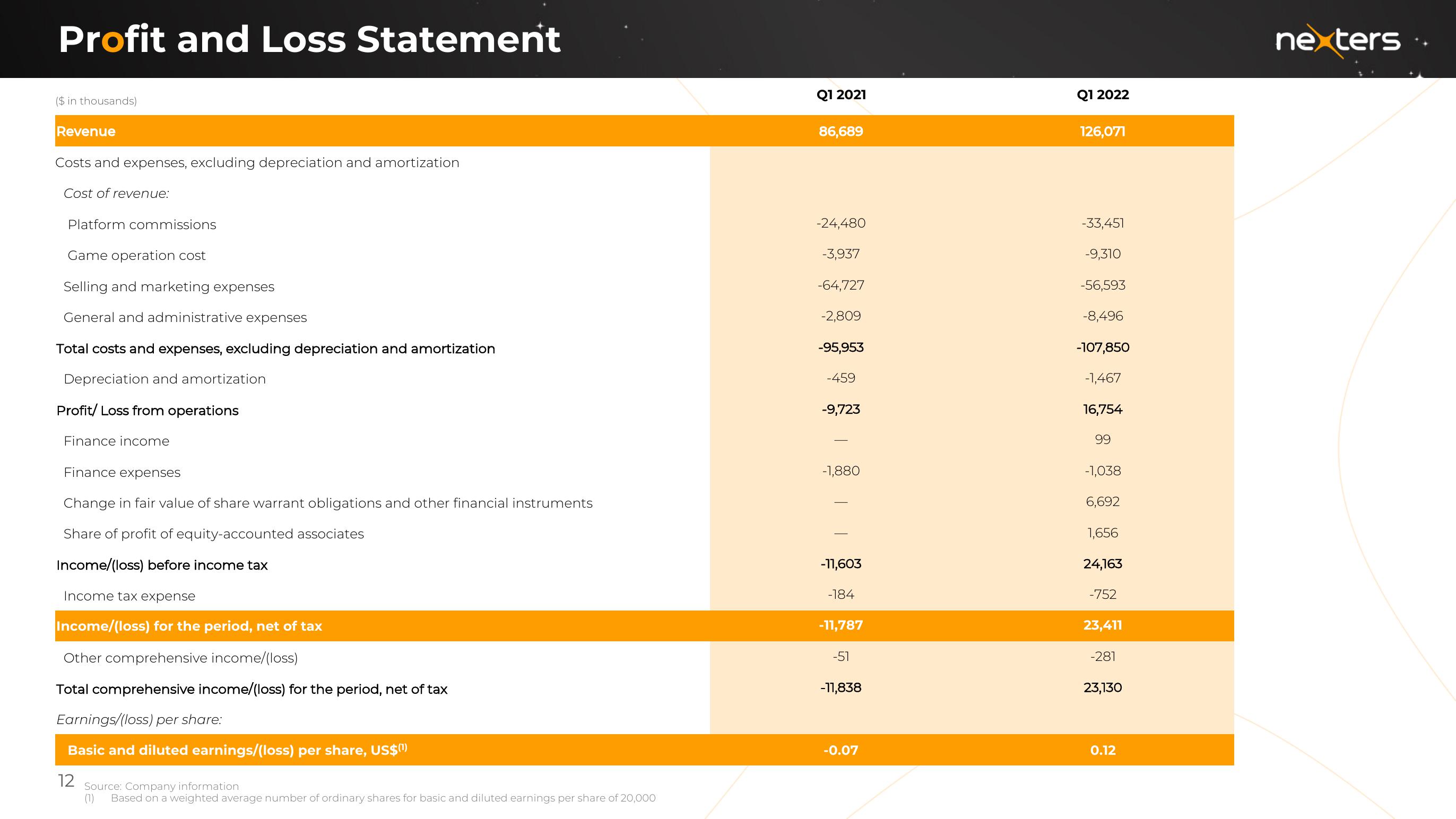This screenshot has height=819, width=1456.
Task: Click 'Depreciation and amortization' row label
Action: click(164, 379)
